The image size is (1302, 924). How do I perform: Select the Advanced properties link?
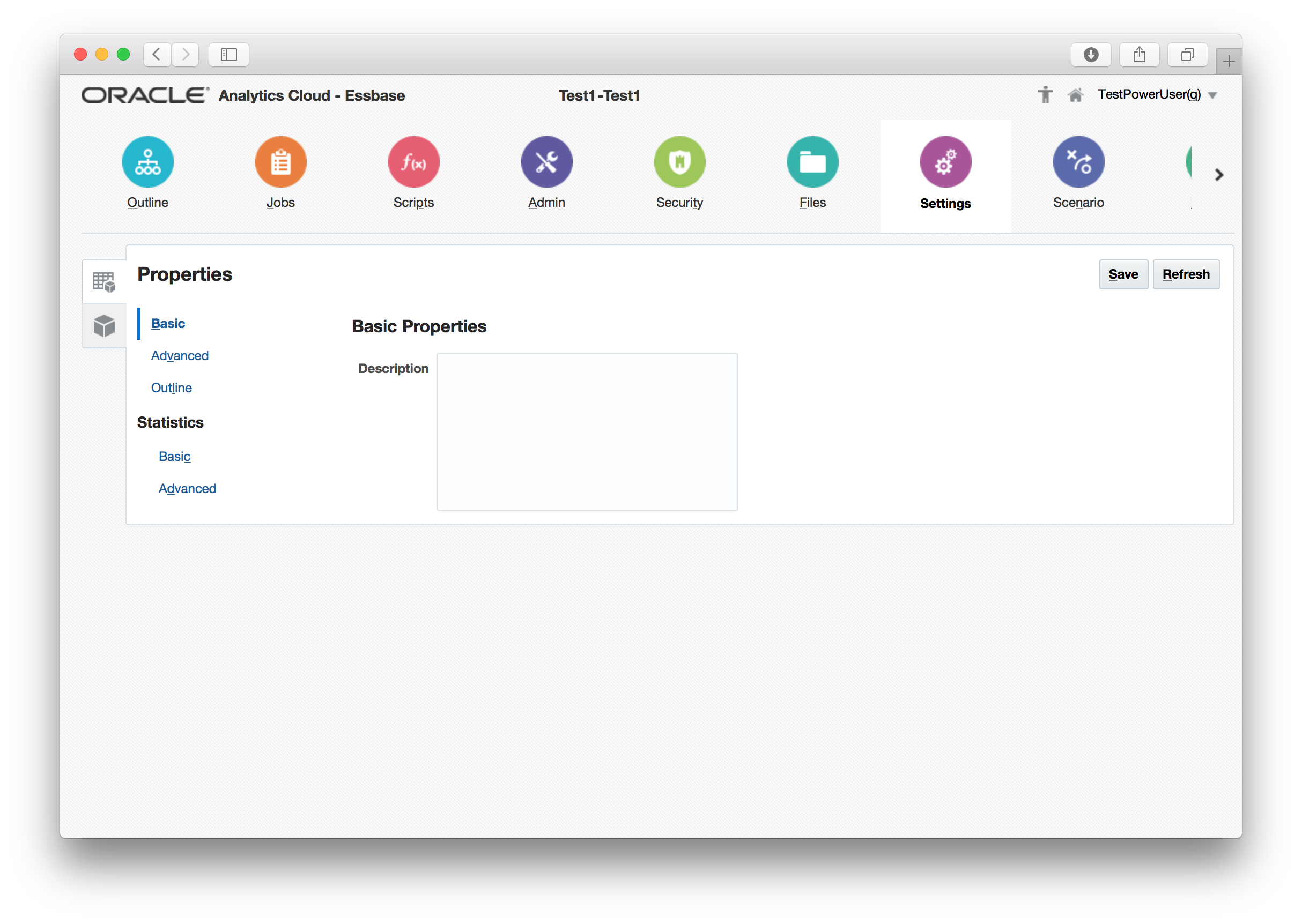tap(179, 355)
